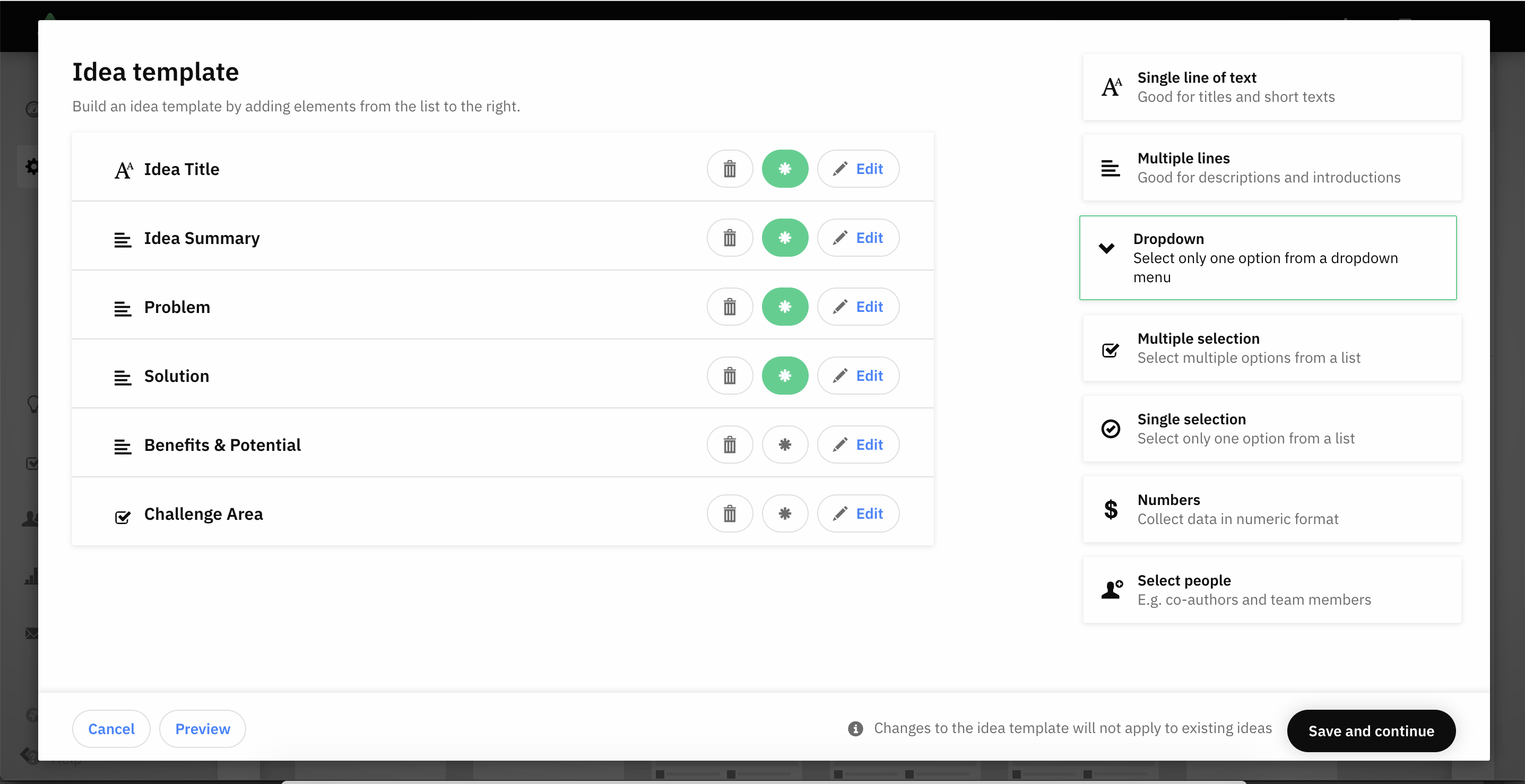Toggle required for Problem
Viewport: 1525px width, 784px height.
[x=785, y=307]
